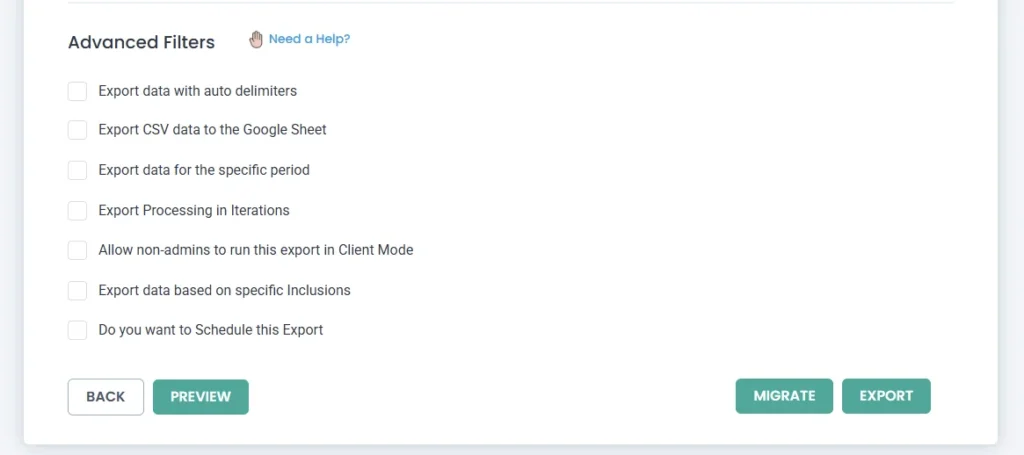The image size is (1024, 455).
Task: Click the PREVIEW button
Action: [x=200, y=396]
